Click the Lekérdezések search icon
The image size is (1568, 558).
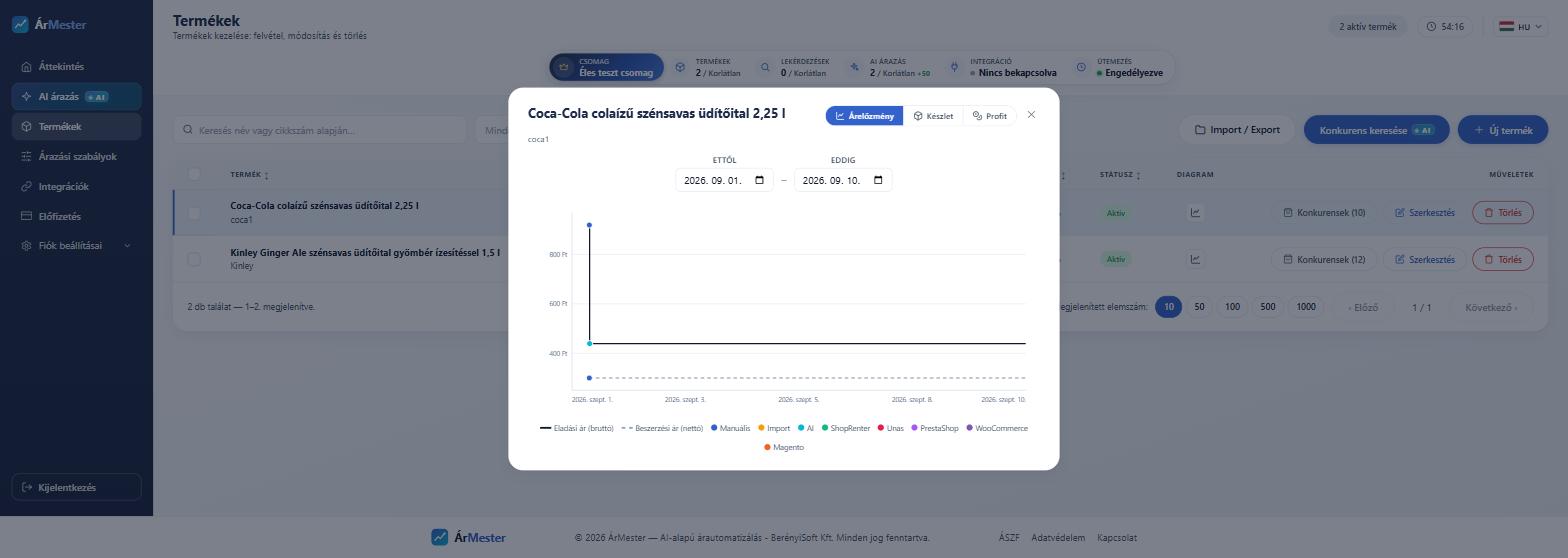click(x=765, y=67)
